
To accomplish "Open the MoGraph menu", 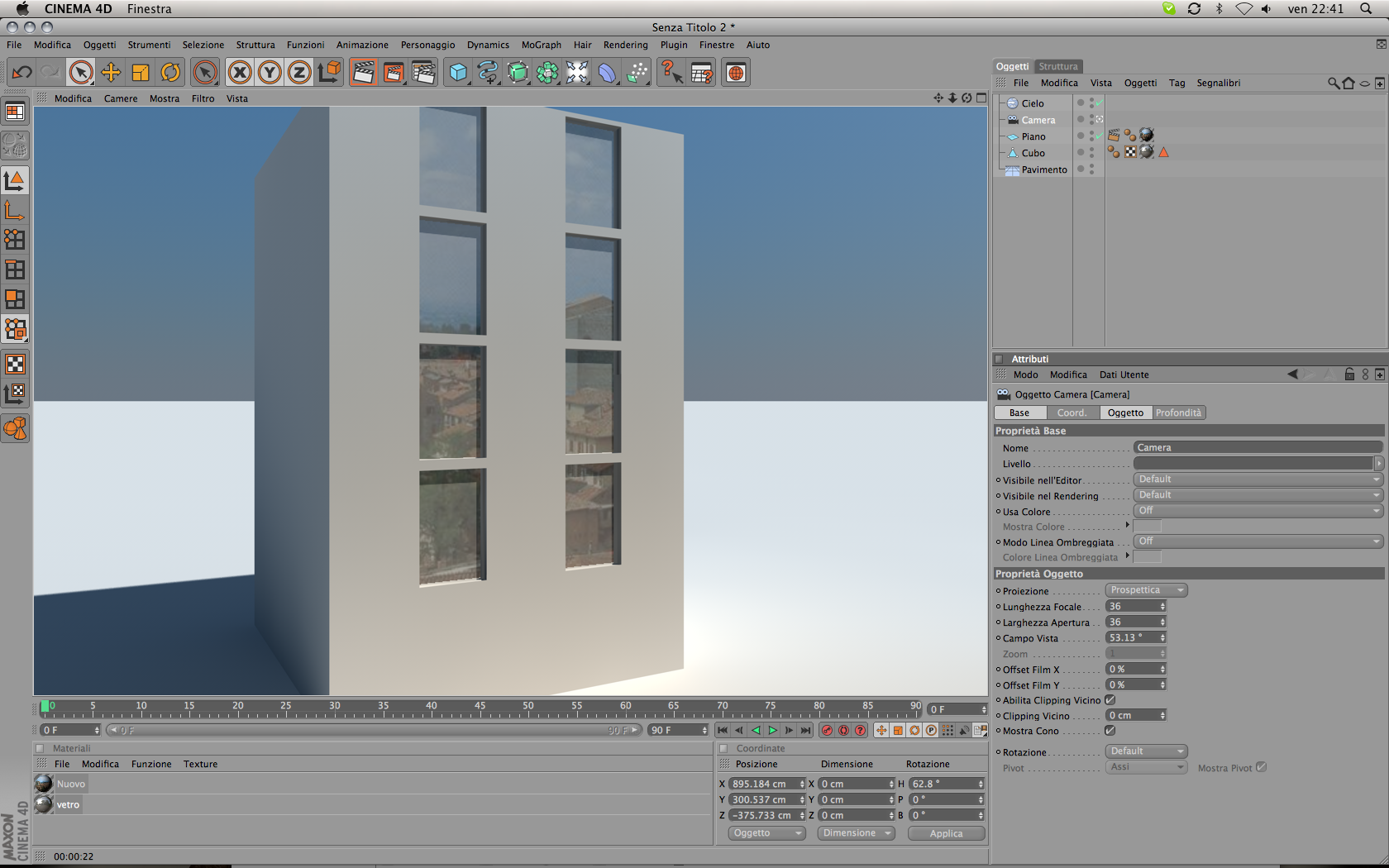I will pos(541,45).
